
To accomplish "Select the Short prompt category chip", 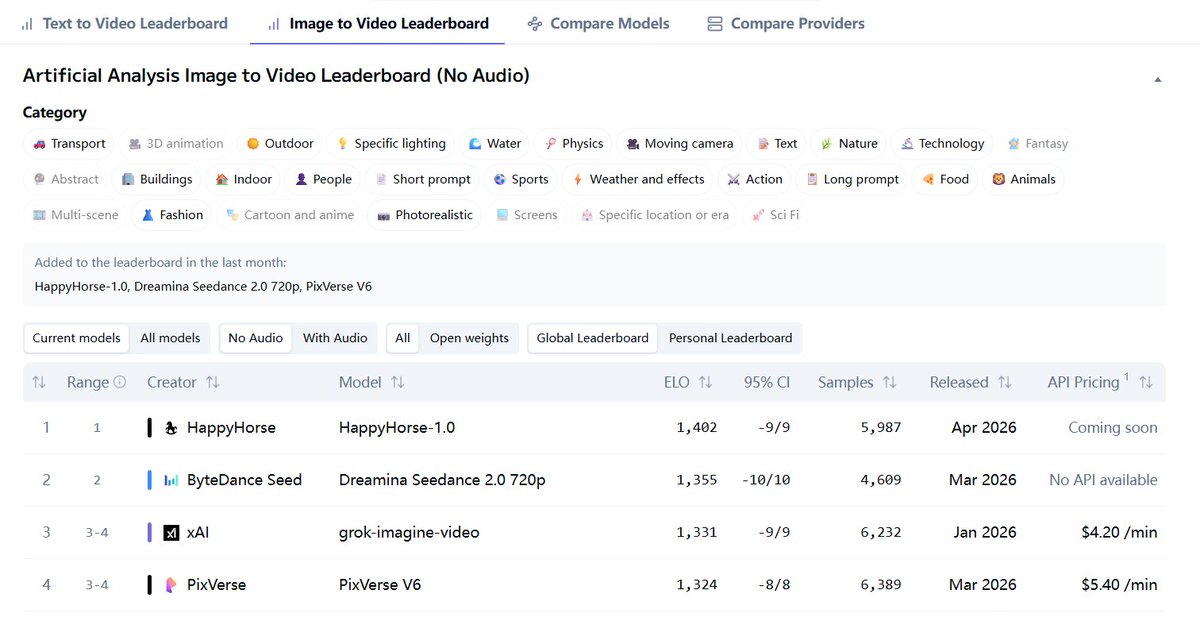I will pos(423,179).
